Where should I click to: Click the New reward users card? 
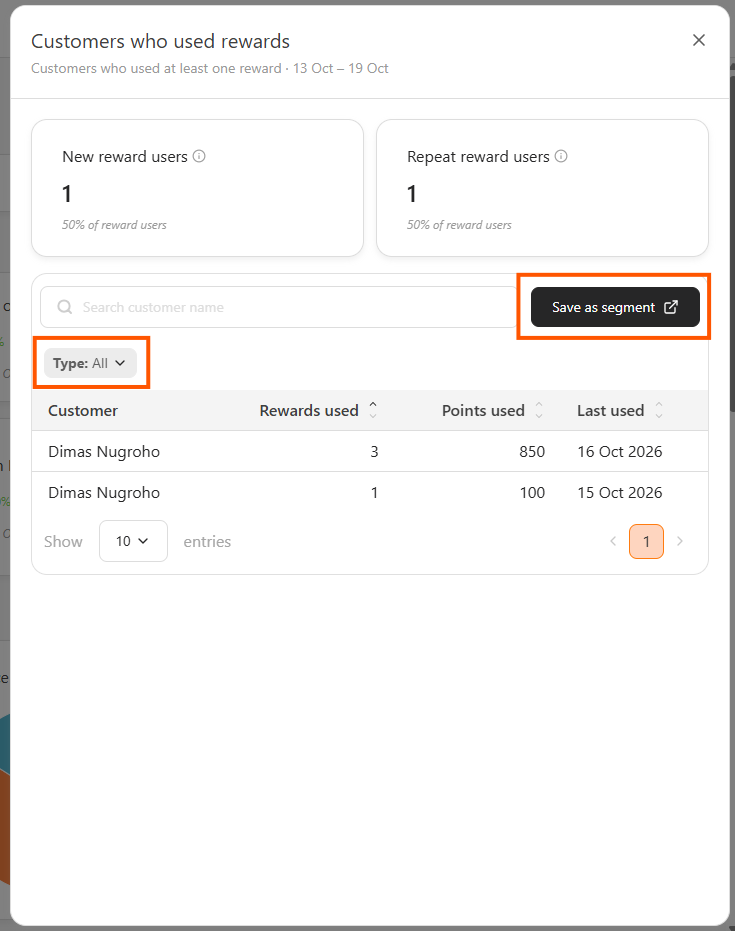pyautogui.click(x=198, y=188)
